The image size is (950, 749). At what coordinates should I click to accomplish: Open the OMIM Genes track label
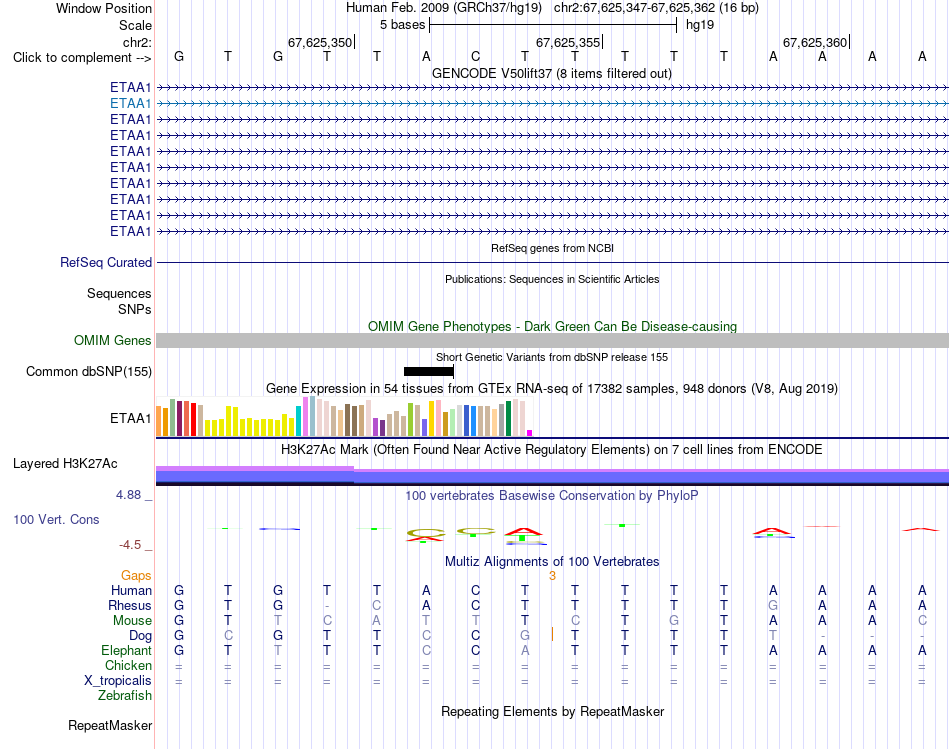click(x=112, y=341)
